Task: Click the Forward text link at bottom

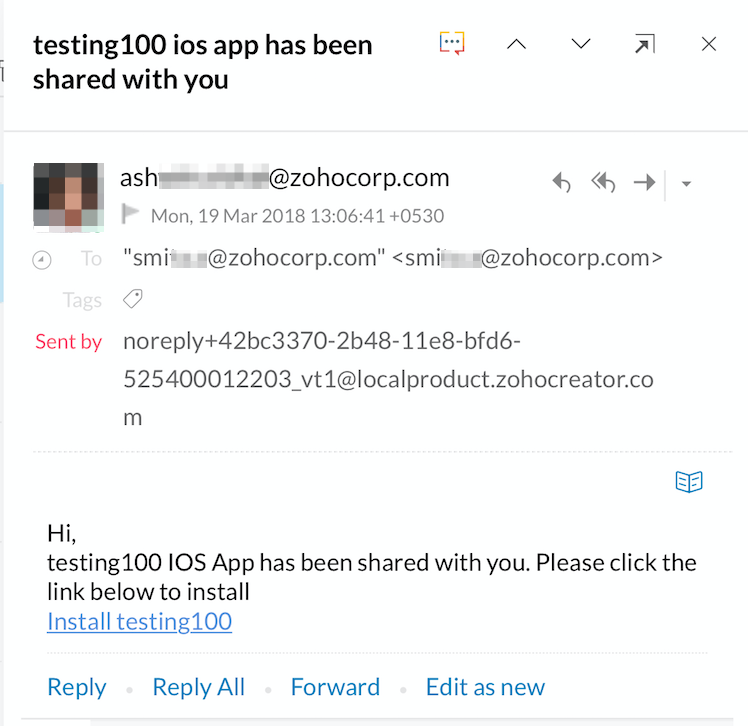Action: [x=335, y=687]
